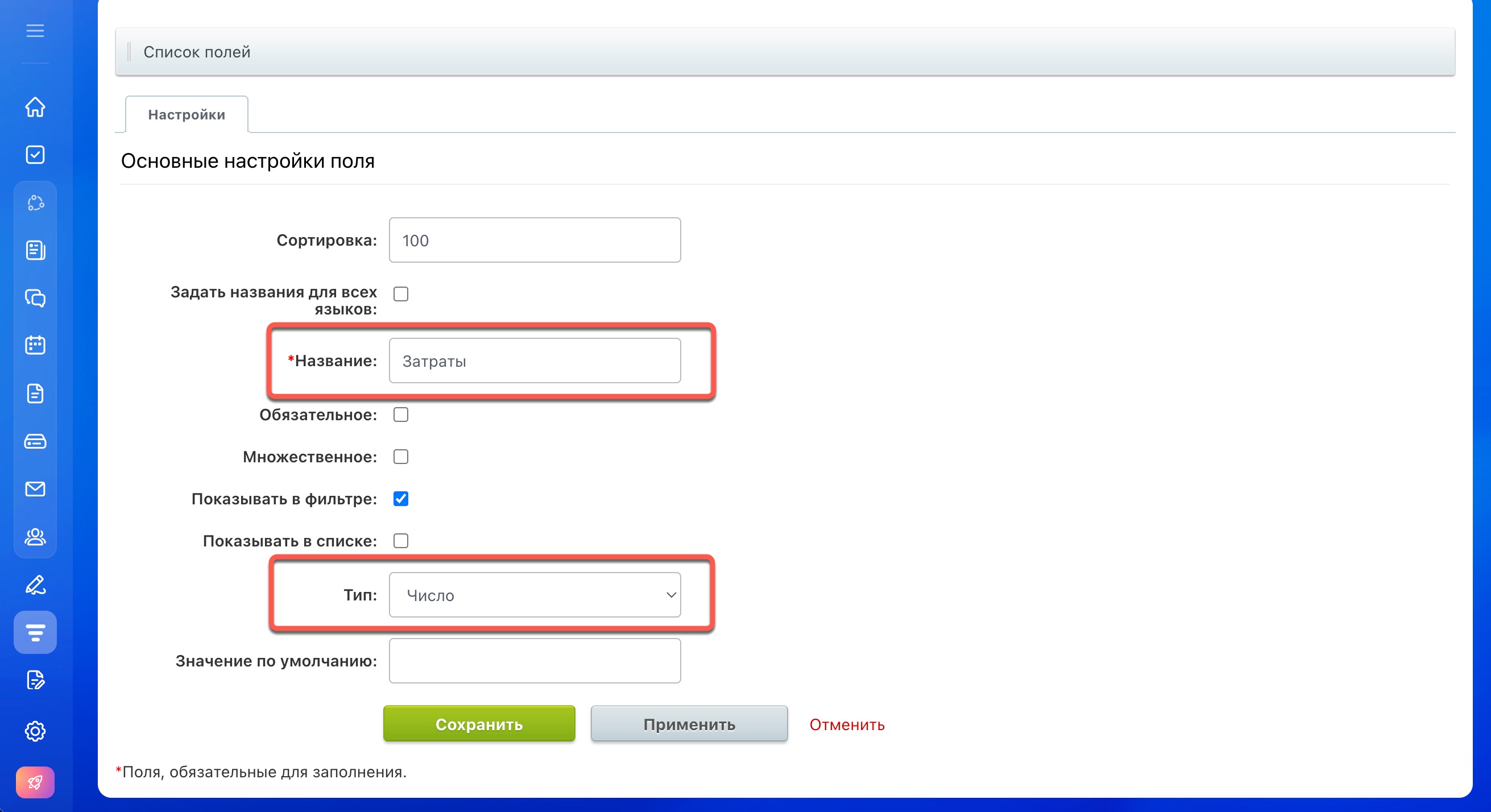
Task: Enable 'Показывать в списке' checkbox
Action: (400, 541)
